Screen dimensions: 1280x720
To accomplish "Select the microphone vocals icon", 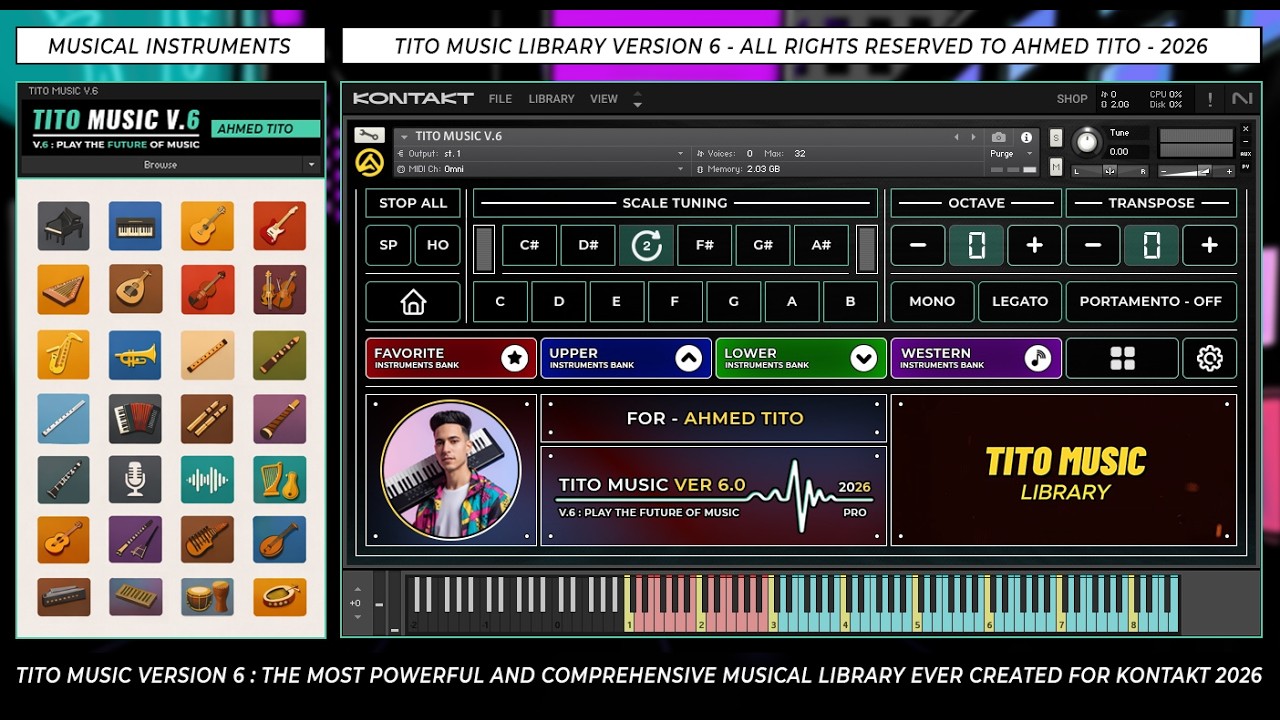I will point(135,480).
